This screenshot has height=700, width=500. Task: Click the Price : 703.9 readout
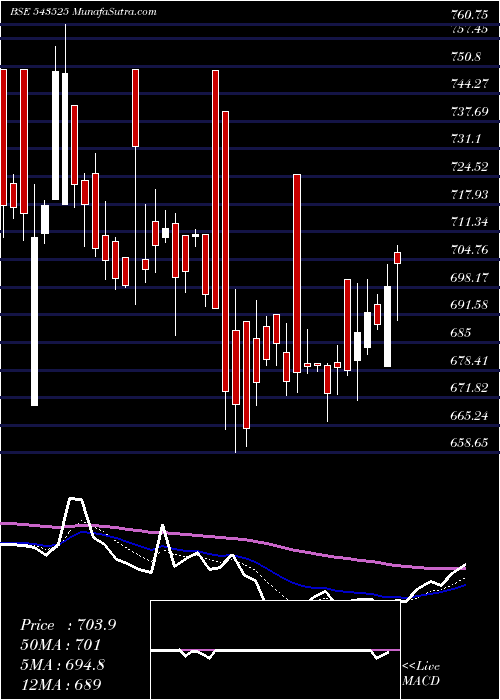tap(68, 625)
